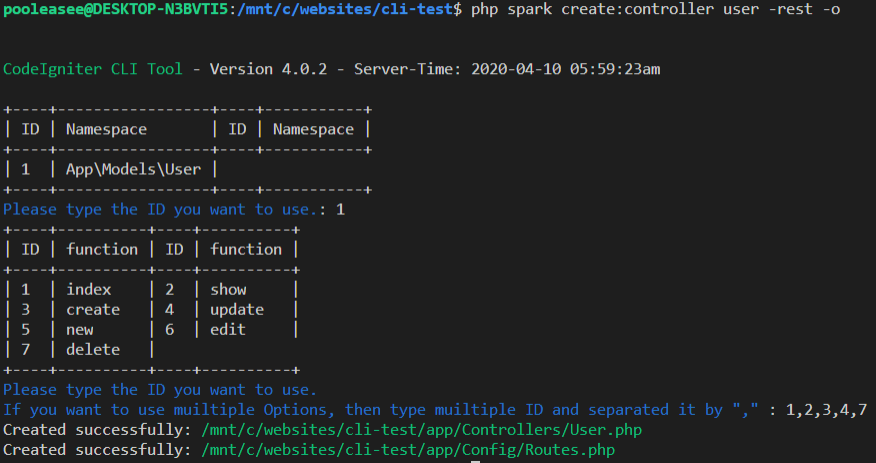Viewport: 876px width, 463px height.
Task: Click the 'create' function table cell
Action: point(93,309)
